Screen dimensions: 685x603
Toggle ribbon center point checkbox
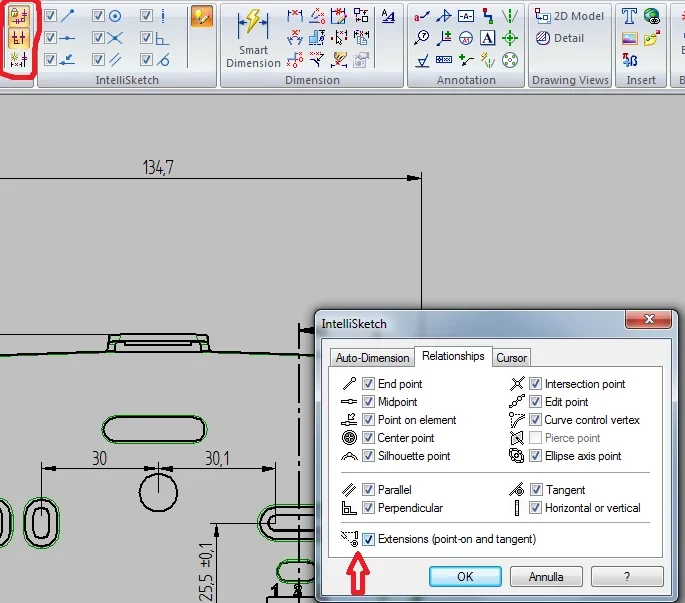98,16
